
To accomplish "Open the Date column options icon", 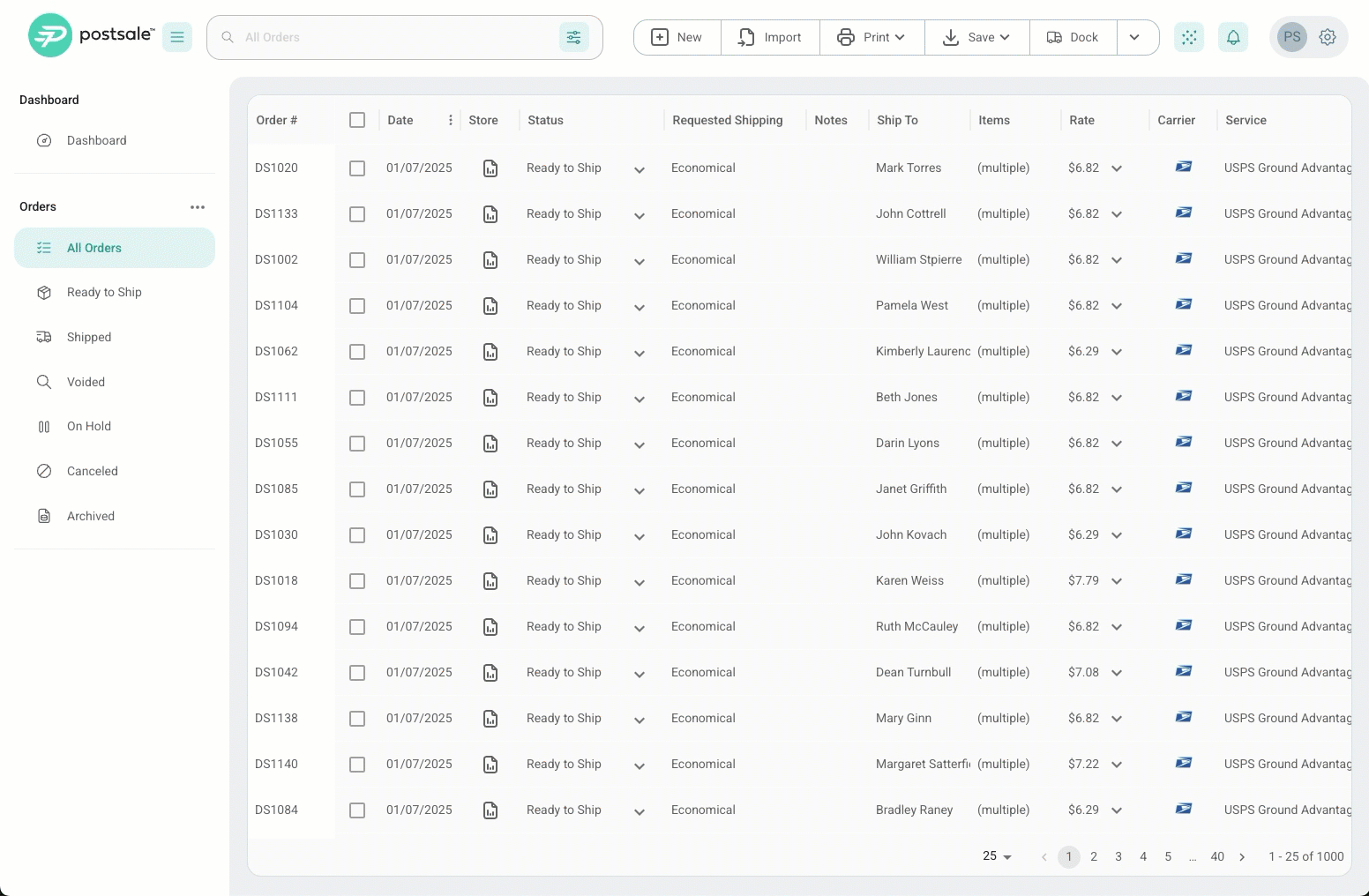I will tap(451, 120).
